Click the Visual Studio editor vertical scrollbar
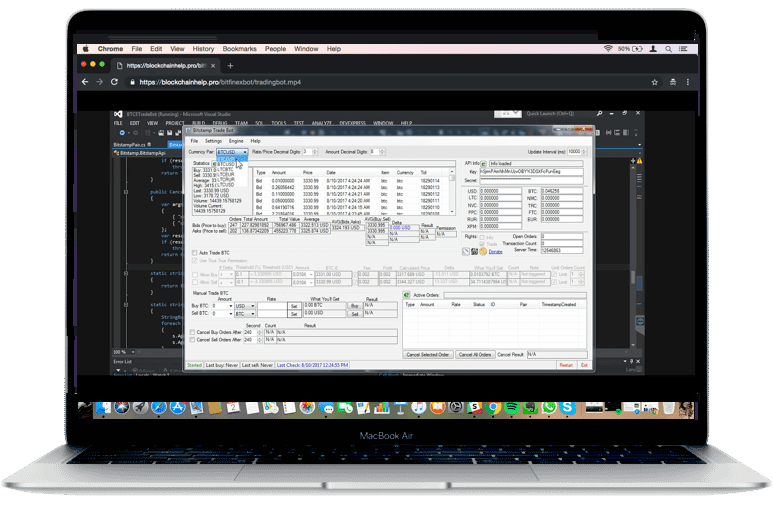The height and width of the screenshot is (505, 773). (x=632, y=256)
